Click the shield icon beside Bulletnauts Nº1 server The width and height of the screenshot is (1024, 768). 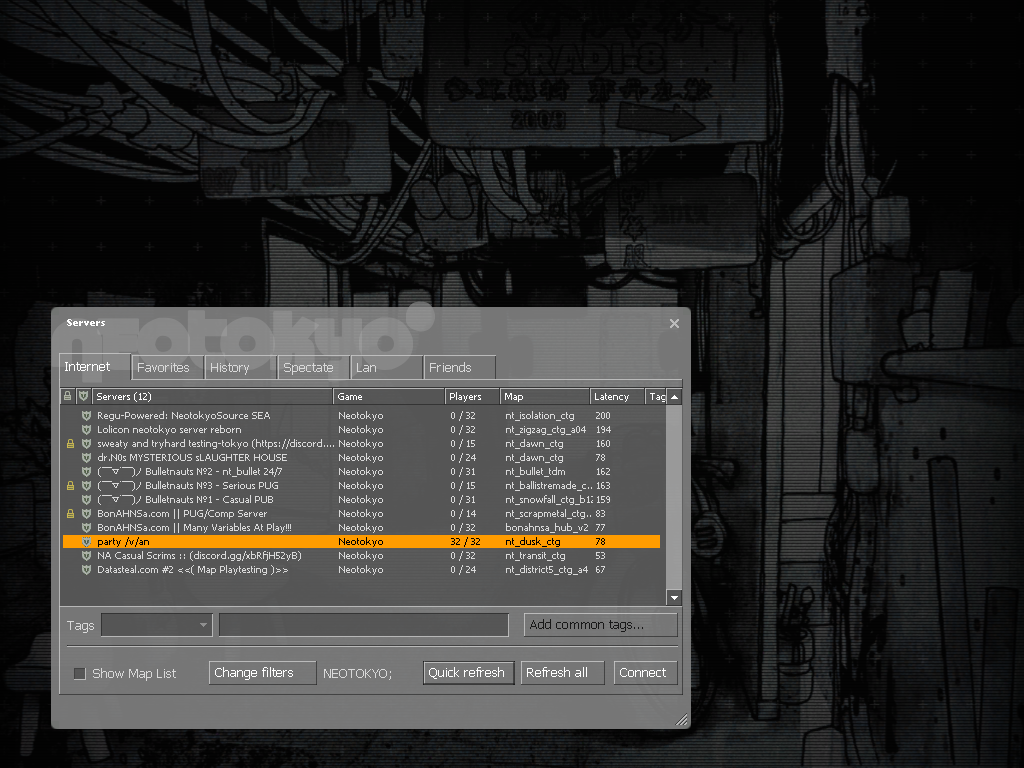click(x=86, y=500)
